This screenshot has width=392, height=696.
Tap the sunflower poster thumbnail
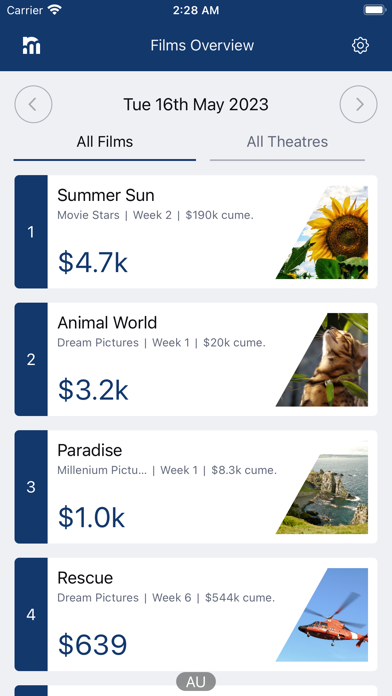(322, 232)
